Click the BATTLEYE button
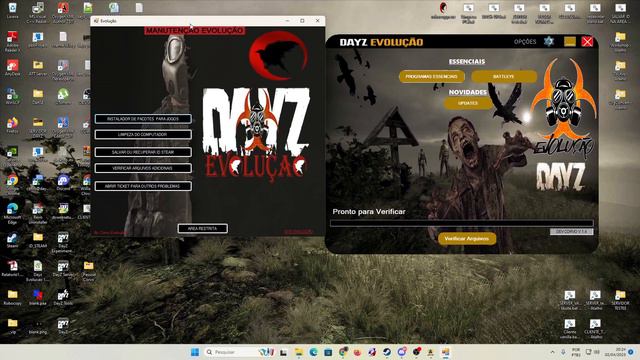This screenshot has width=640, height=360. pyautogui.click(x=504, y=76)
